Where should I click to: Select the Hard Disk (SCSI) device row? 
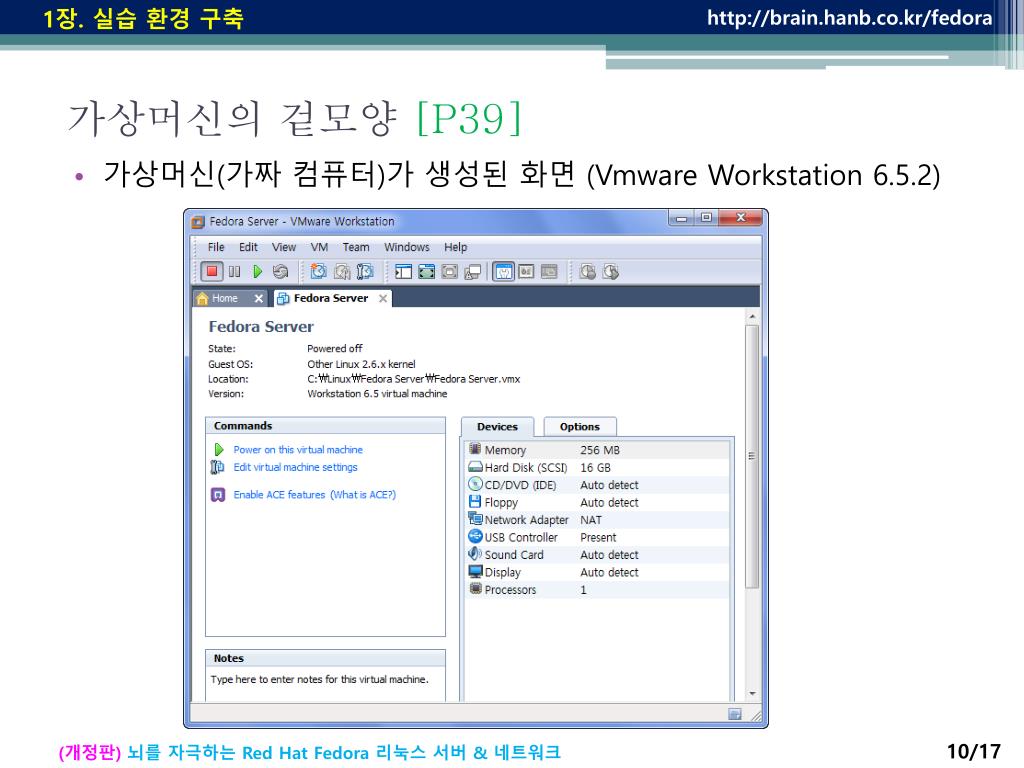point(598,468)
